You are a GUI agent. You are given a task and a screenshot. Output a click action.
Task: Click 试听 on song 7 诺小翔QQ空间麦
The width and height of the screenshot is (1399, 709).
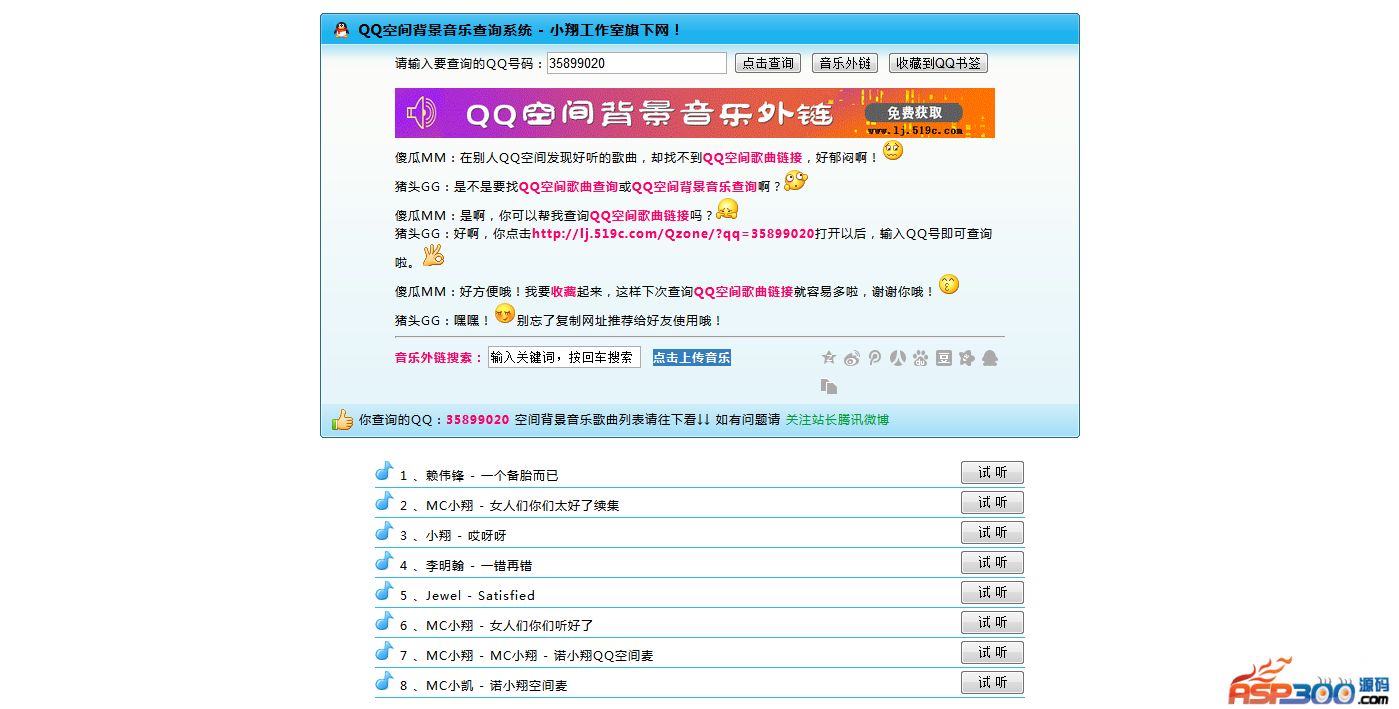[992, 653]
